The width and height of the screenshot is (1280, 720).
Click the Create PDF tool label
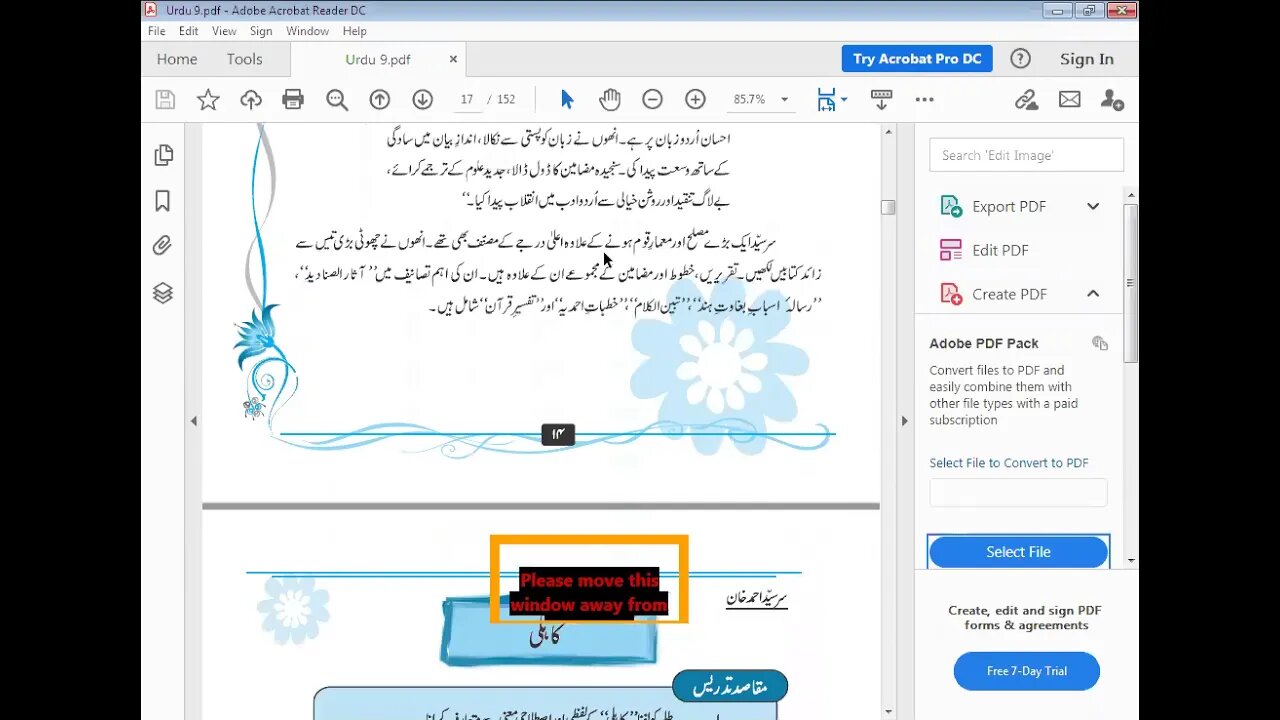click(1009, 294)
